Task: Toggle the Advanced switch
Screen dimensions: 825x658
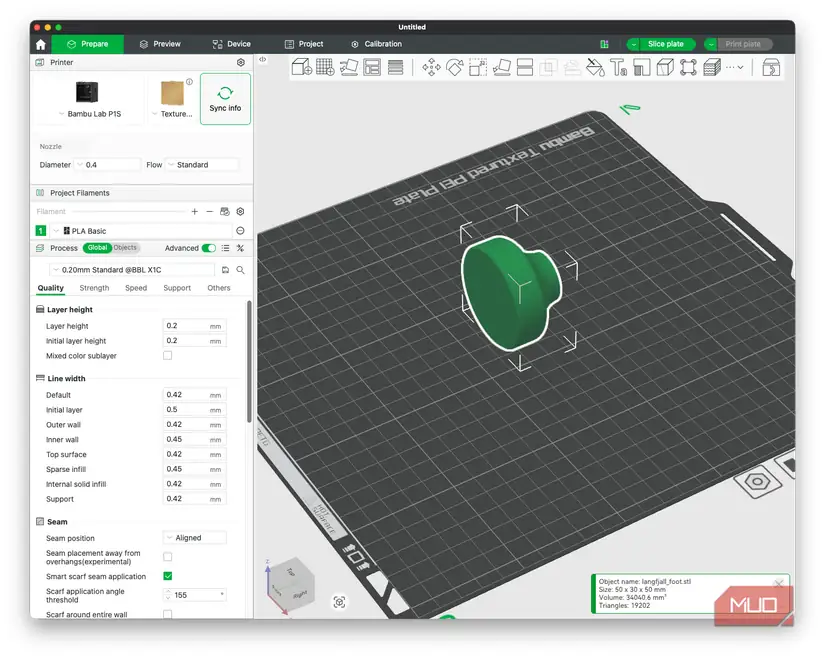Action: [209, 248]
